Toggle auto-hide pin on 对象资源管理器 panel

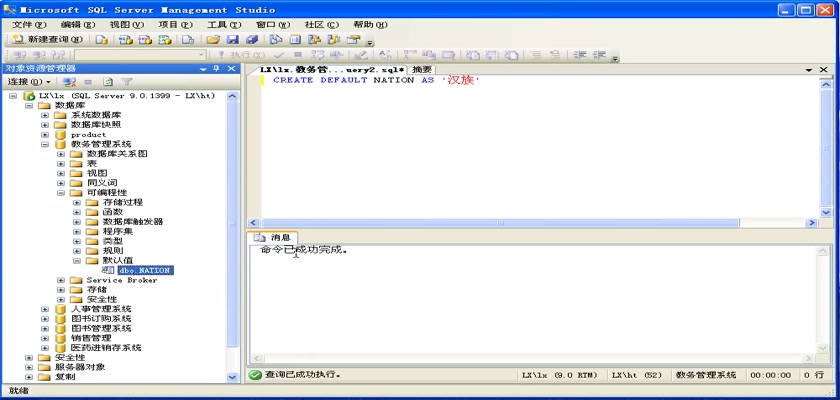(x=216, y=69)
